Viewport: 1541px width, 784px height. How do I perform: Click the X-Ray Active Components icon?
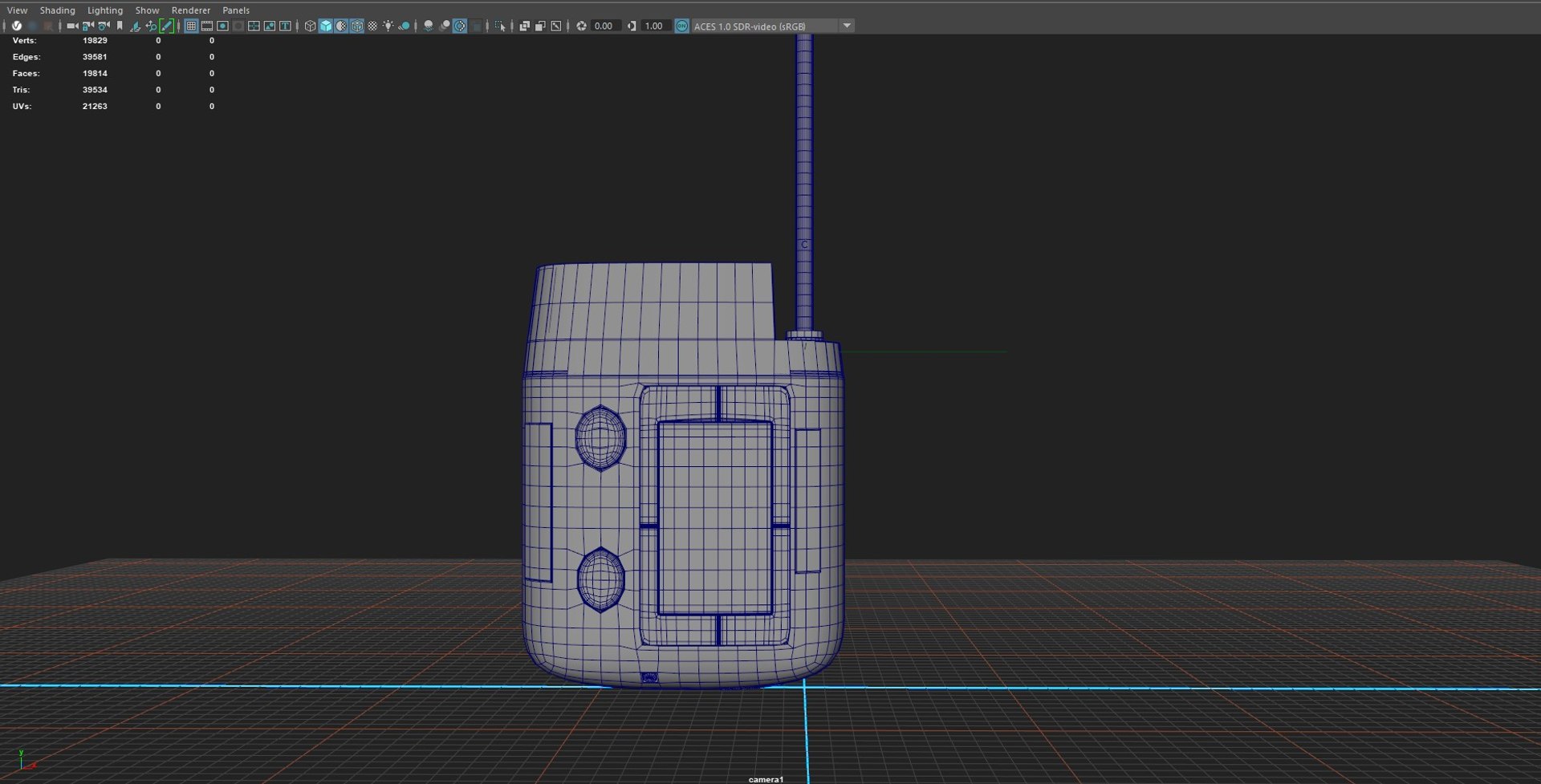tap(540, 26)
